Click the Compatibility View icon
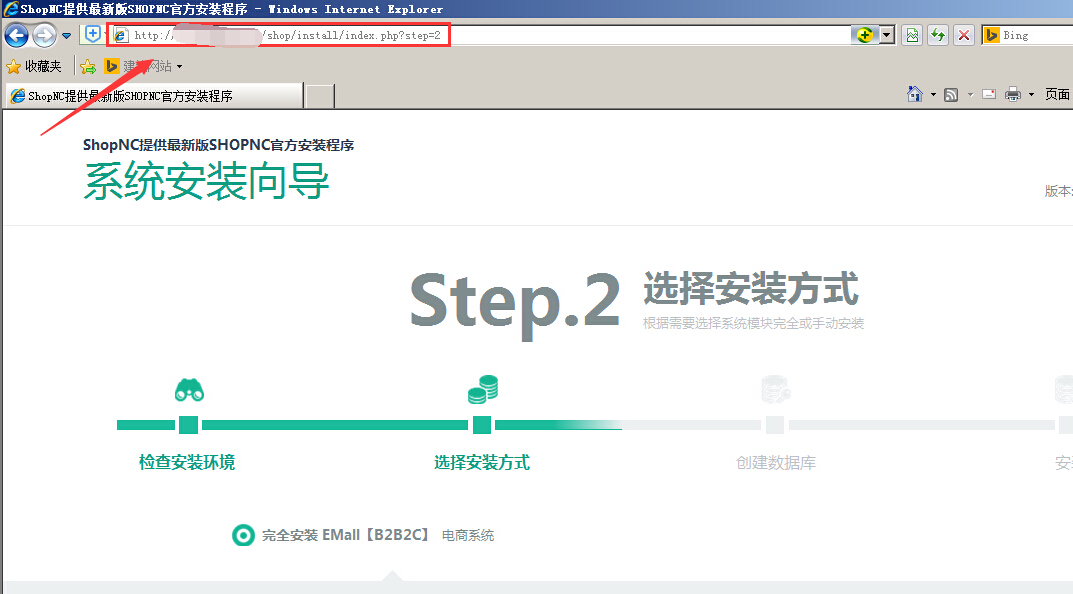 (x=912, y=35)
